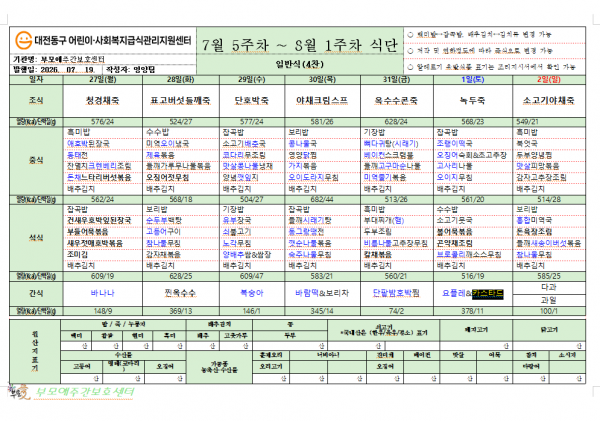Click the '석식' row label

tap(36, 238)
